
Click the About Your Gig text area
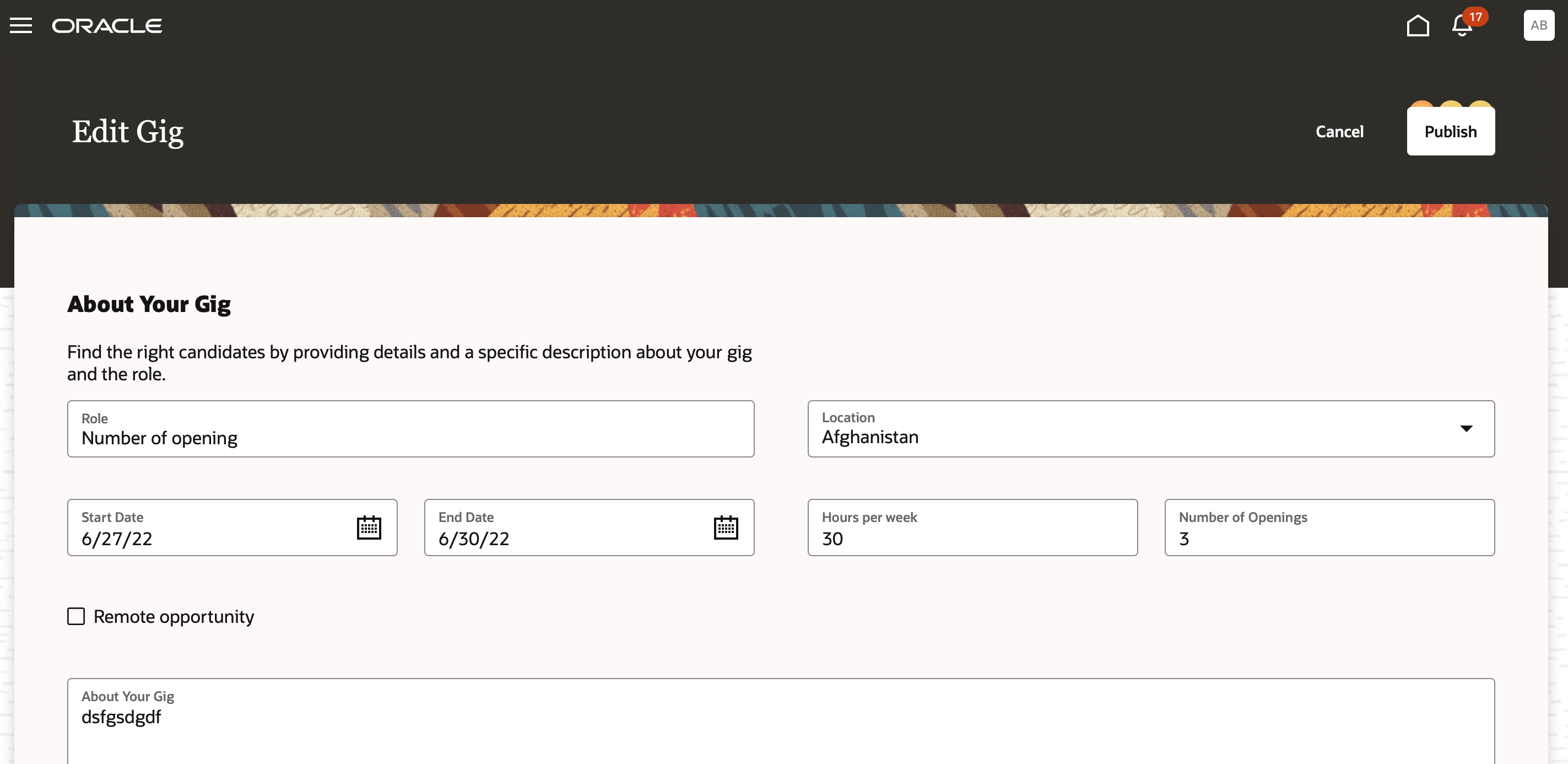pyautogui.click(x=781, y=722)
